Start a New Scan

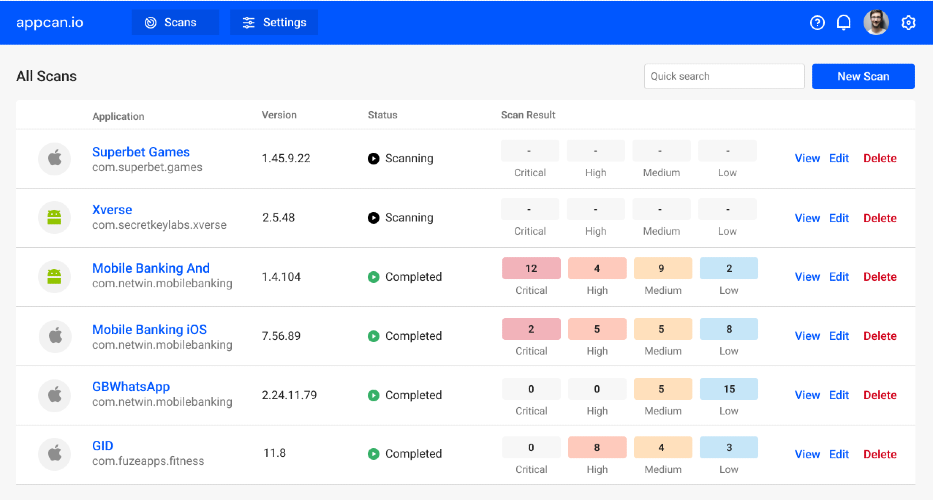tap(863, 76)
